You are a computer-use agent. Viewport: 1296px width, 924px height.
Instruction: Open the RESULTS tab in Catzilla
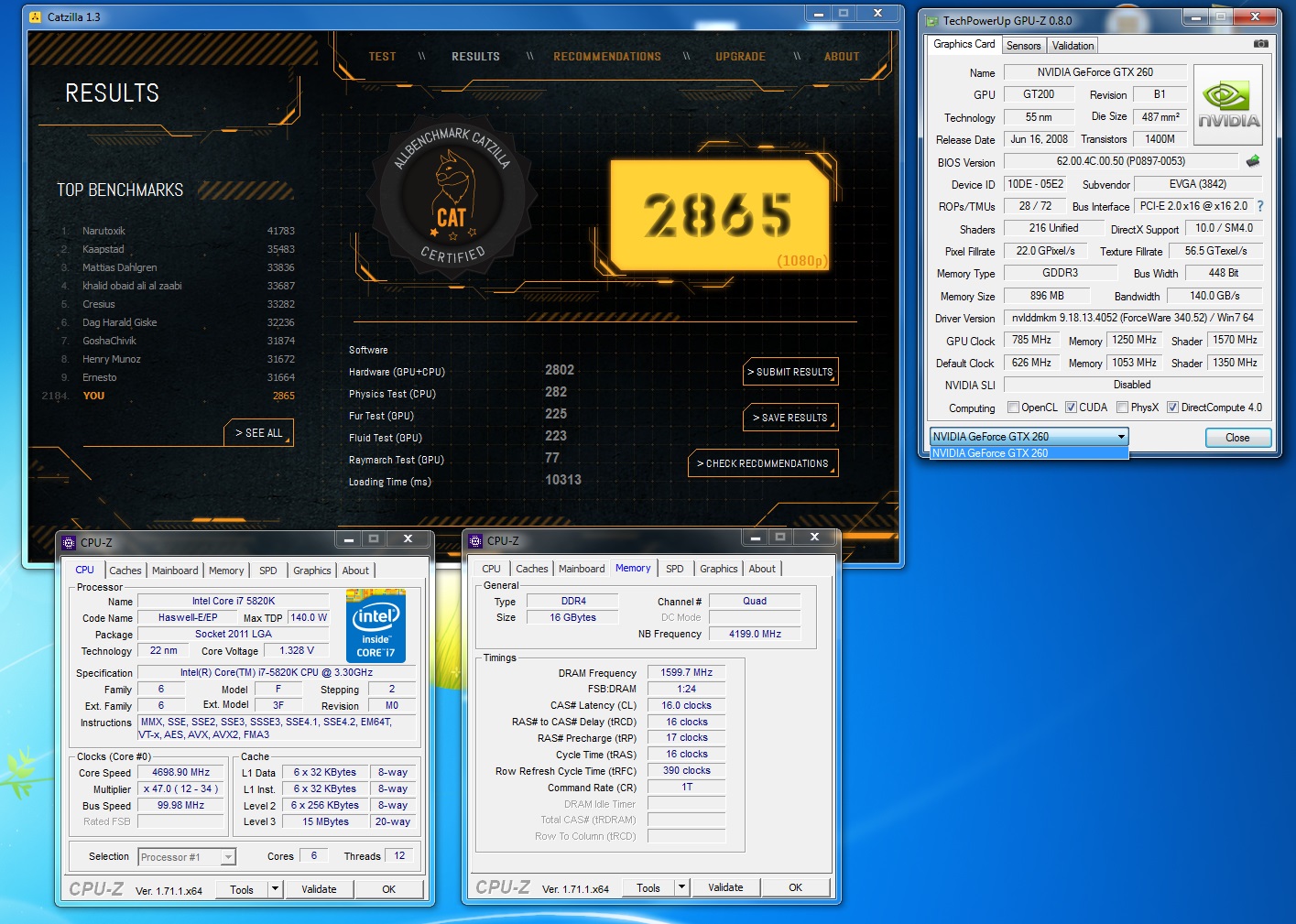pyautogui.click(x=475, y=57)
